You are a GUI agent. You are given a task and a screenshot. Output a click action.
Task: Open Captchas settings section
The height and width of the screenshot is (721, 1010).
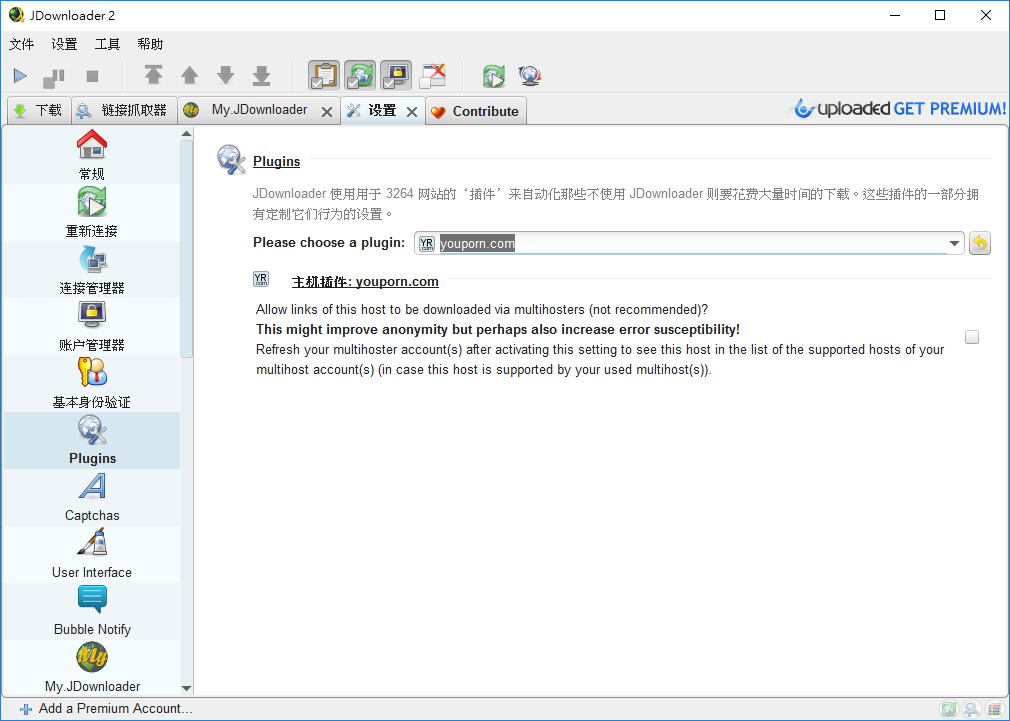[x=91, y=497]
